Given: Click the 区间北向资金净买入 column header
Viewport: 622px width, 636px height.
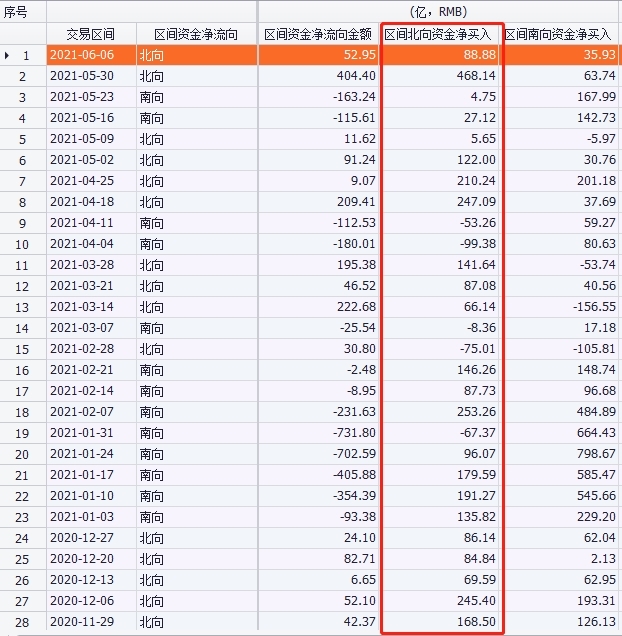Looking at the screenshot, I should 439,34.
